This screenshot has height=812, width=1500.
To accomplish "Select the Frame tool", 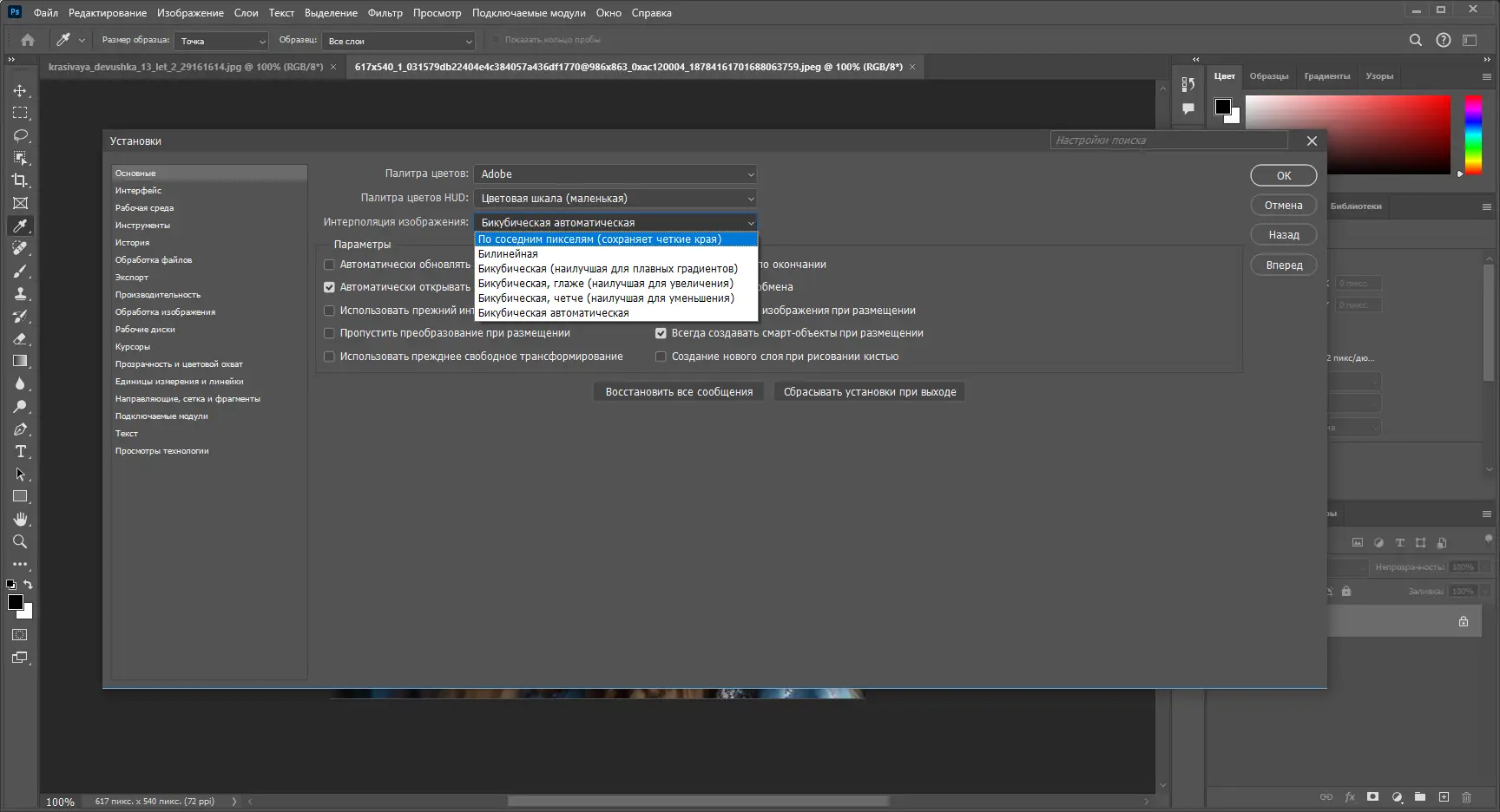I will coord(20,203).
